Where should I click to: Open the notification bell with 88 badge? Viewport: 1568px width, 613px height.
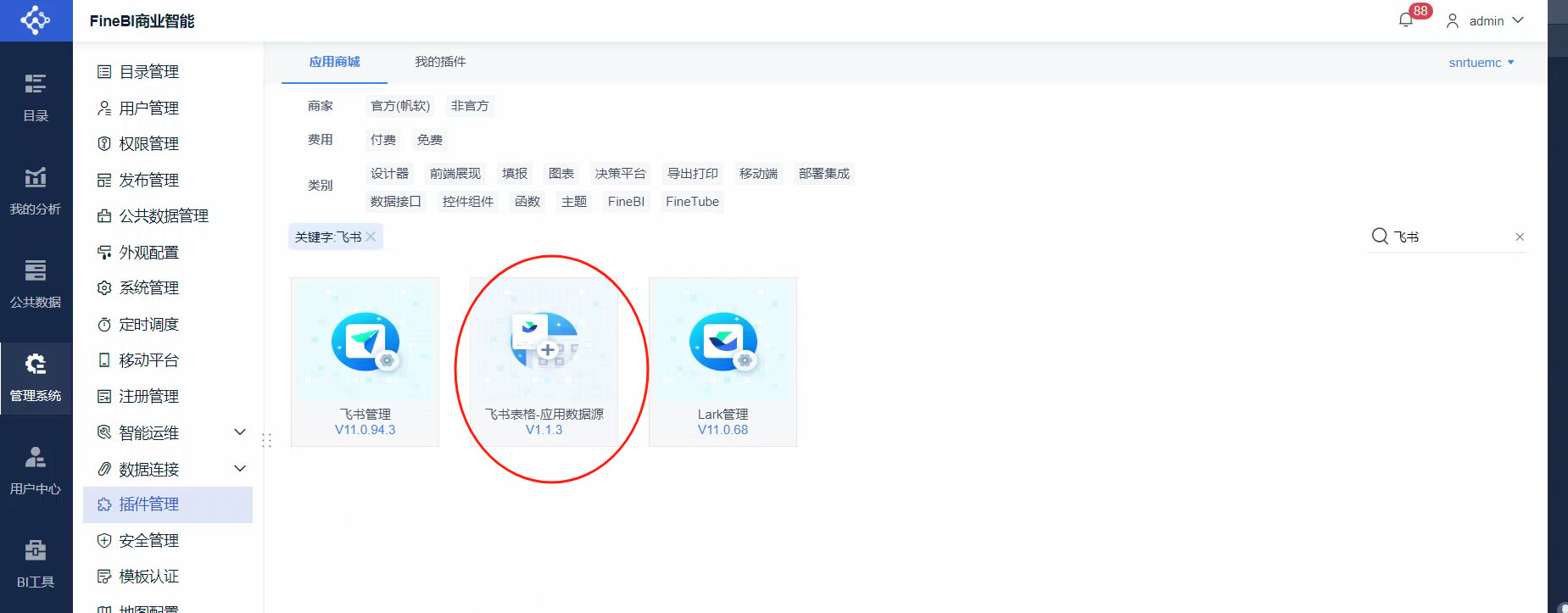pyautogui.click(x=1408, y=19)
